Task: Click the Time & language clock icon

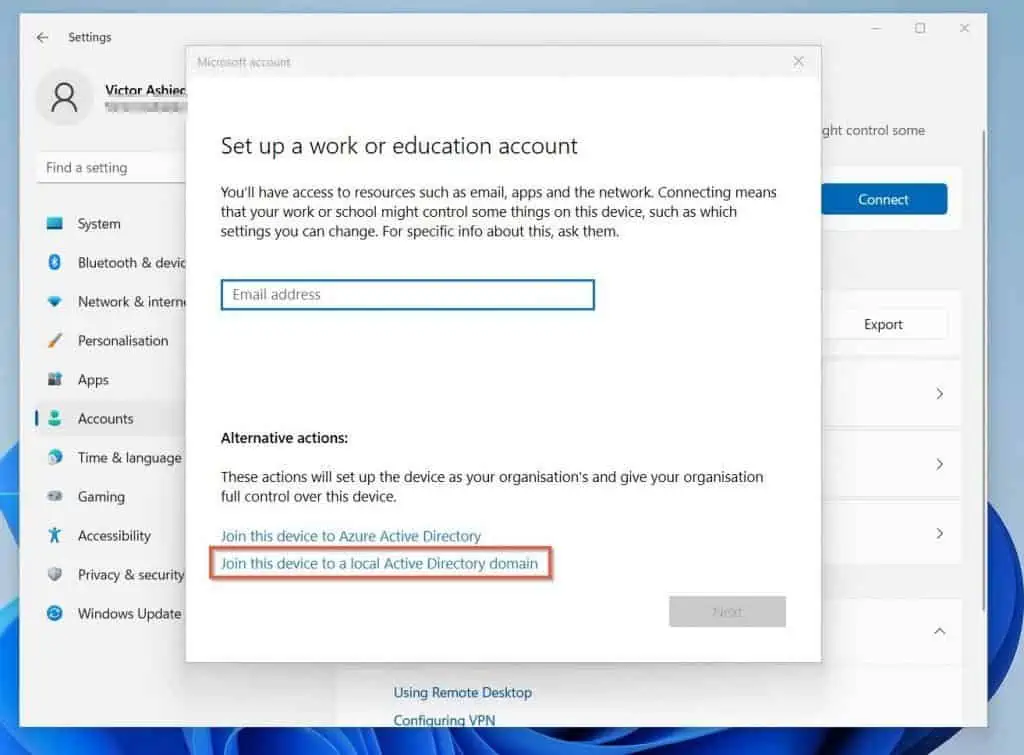Action: pyautogui.click(x=56, y=457)
